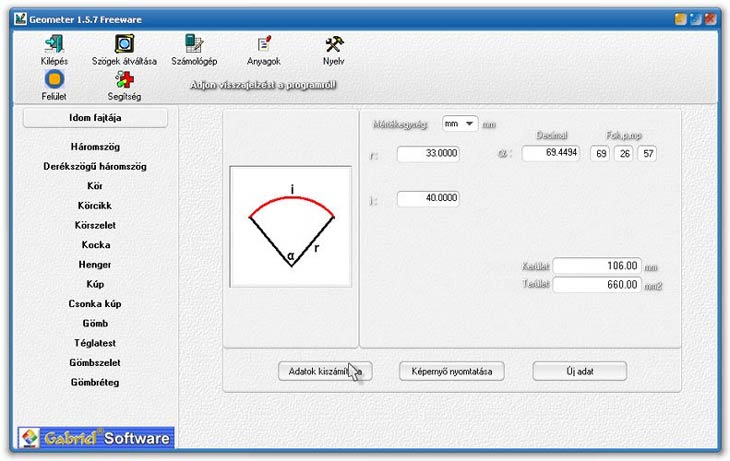Viewport: 730px width, 461px height.
Task: Click the Decimal angle input field
Action: 550,154
